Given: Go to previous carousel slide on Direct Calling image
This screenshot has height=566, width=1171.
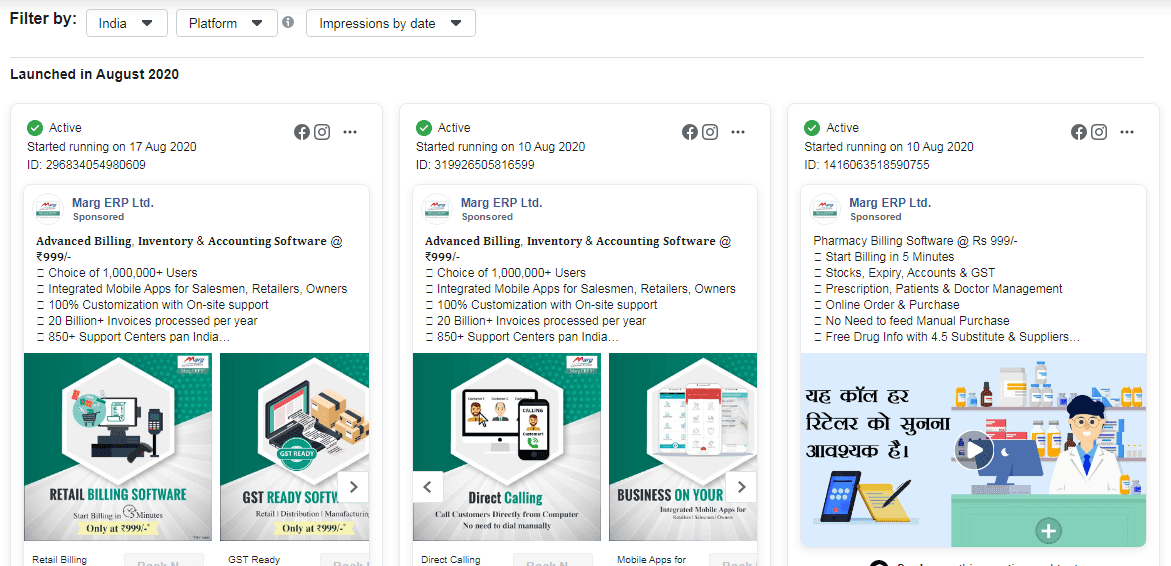Looking at the screenshot, I should 428,487.
